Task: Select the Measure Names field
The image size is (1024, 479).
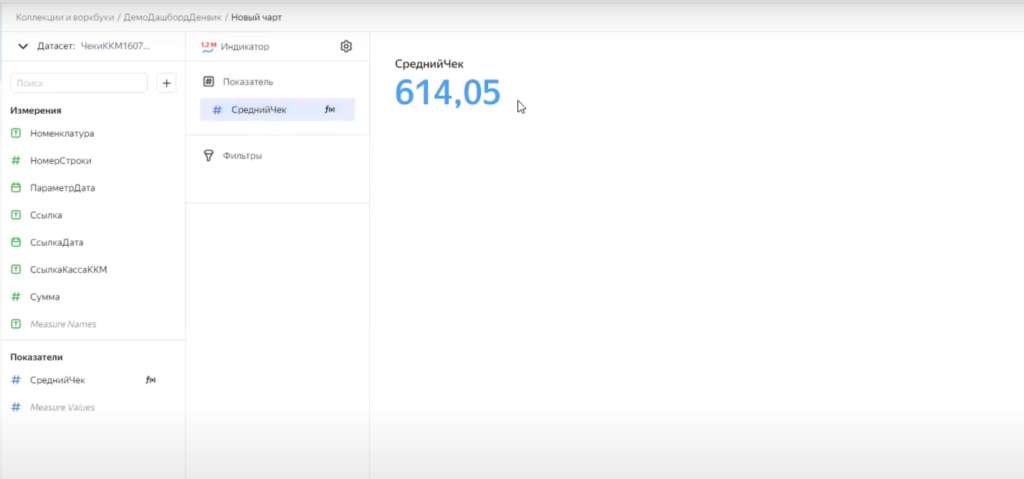Action: tap(63, 324)
